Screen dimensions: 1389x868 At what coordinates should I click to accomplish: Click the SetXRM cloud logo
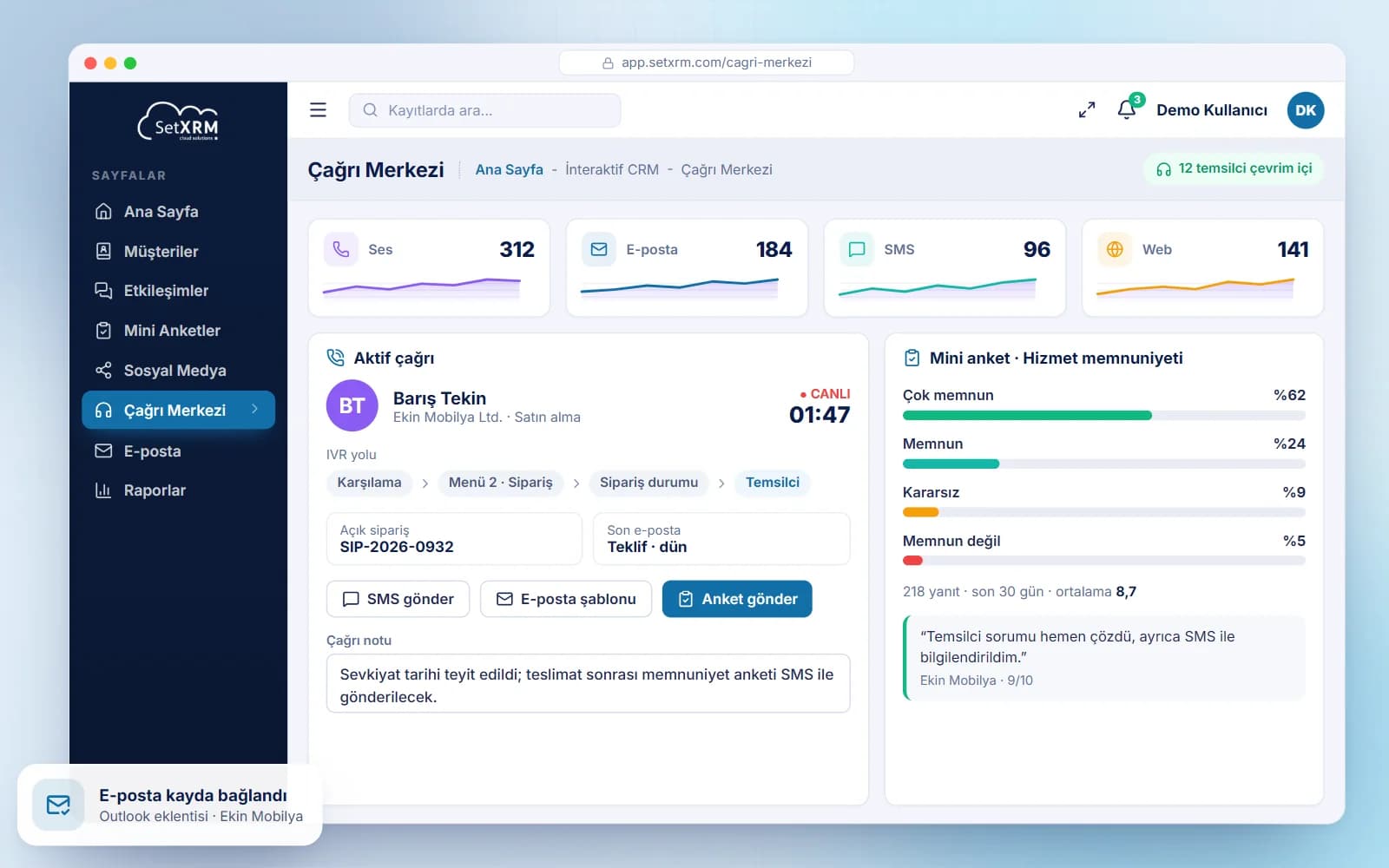[x=178, y=122]
